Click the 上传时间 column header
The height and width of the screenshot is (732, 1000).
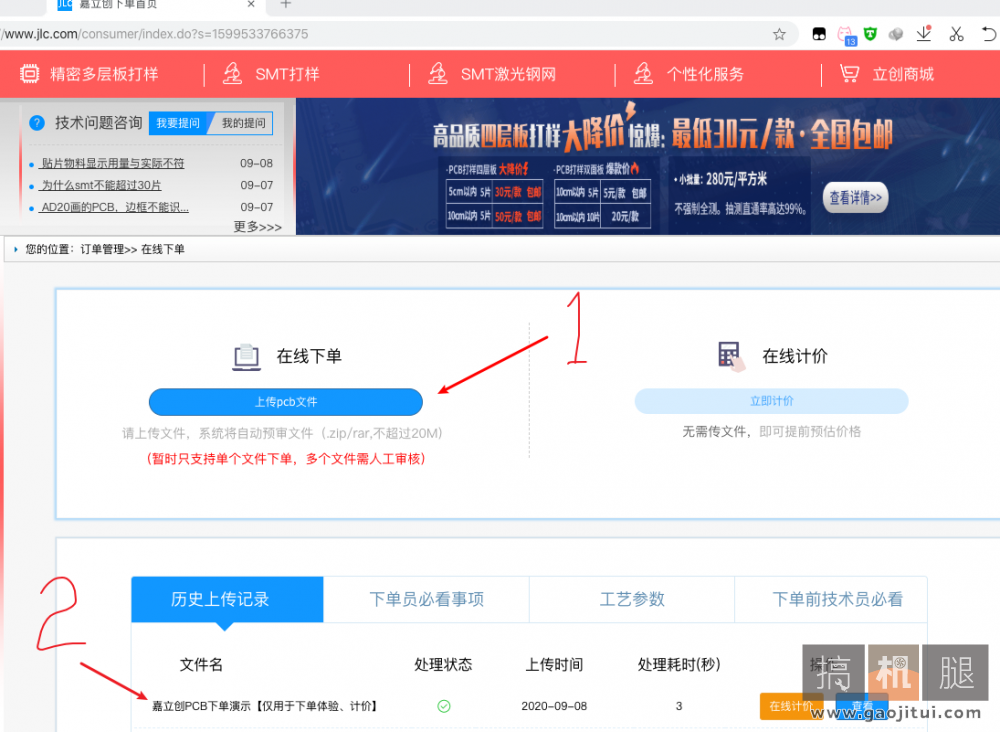(554, 664)
